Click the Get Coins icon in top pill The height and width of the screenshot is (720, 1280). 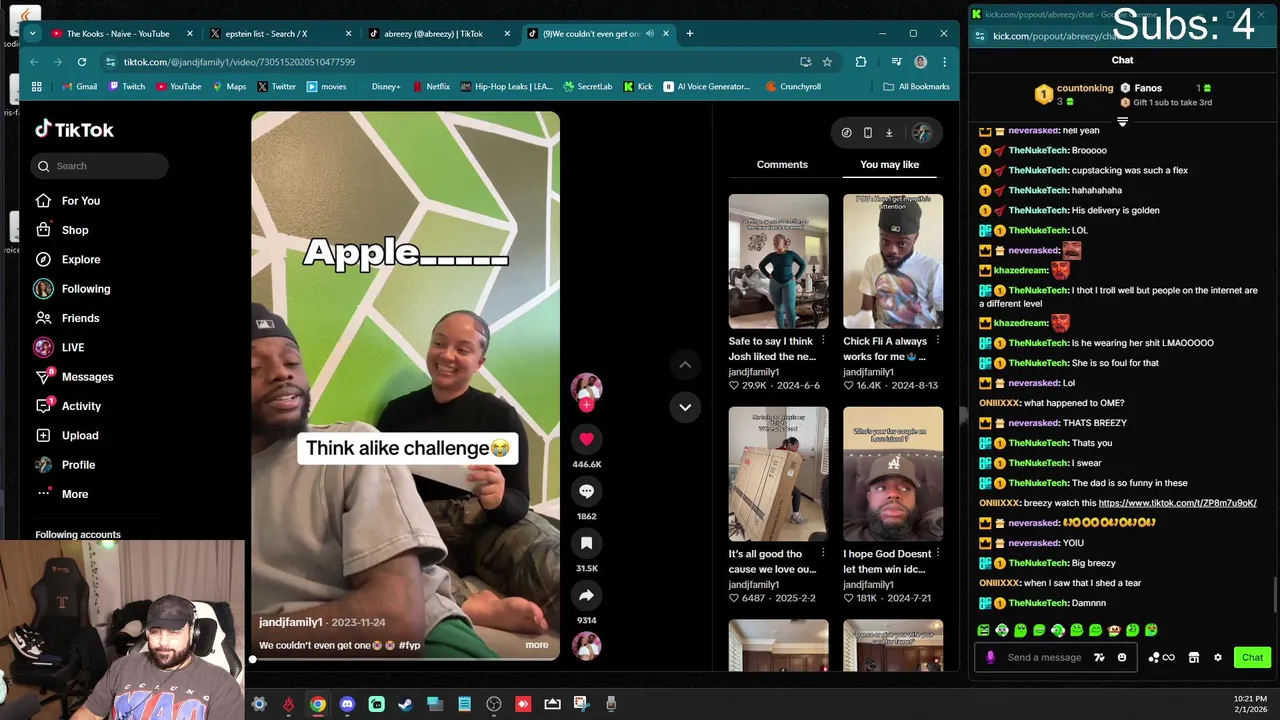coord(846,132)
